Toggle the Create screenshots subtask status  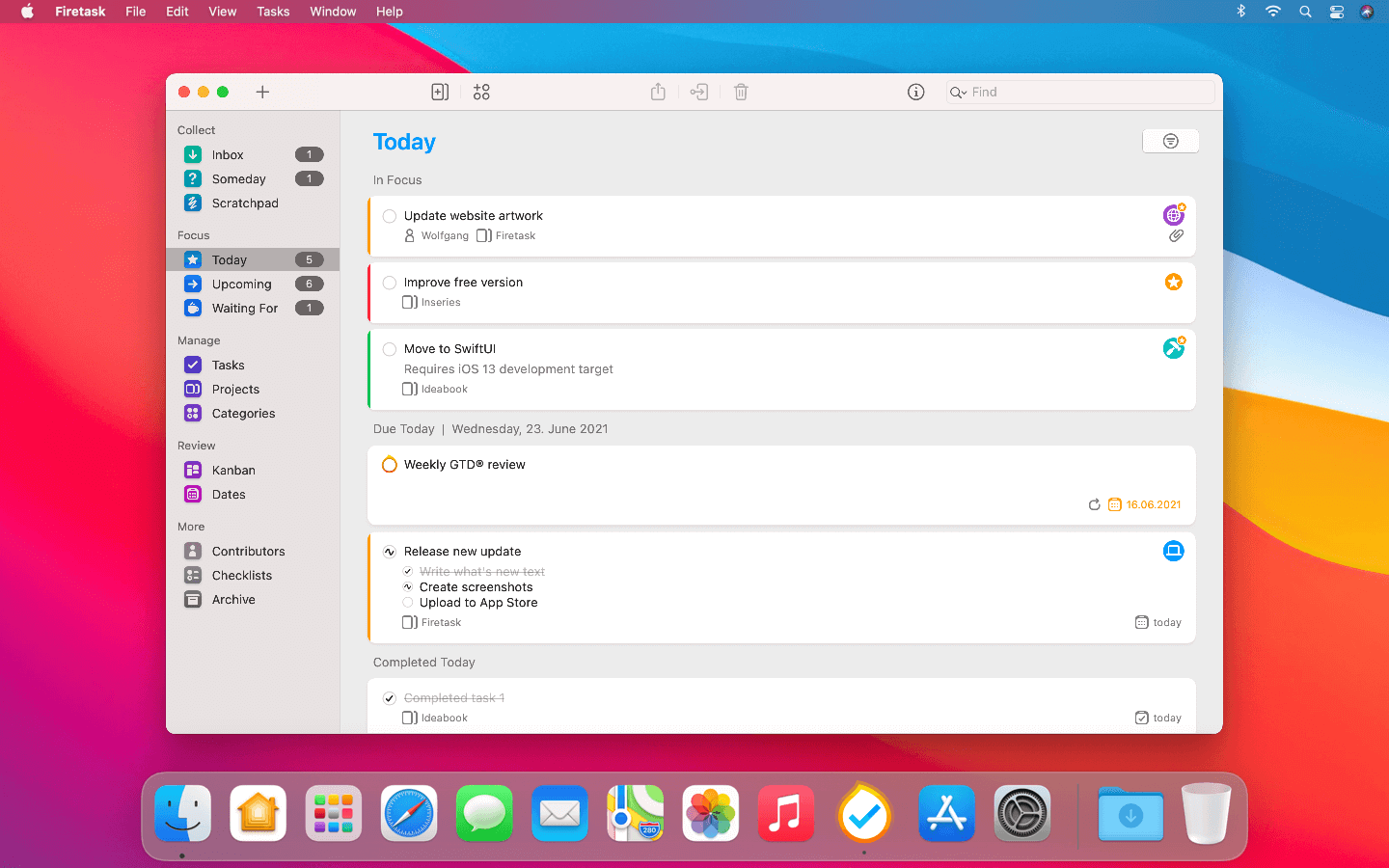[408, 586]
